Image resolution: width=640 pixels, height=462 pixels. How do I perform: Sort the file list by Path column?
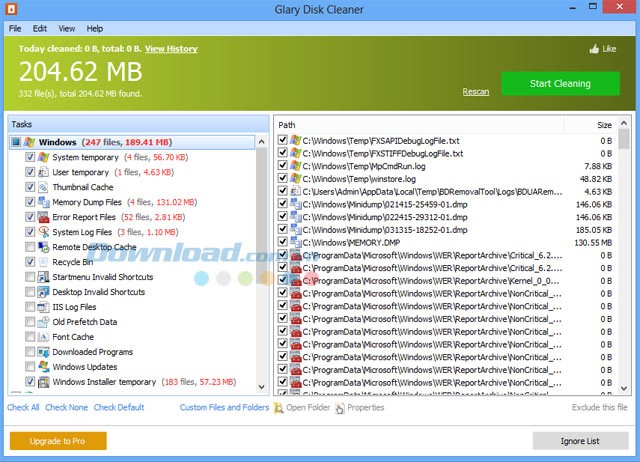point(419,125)
